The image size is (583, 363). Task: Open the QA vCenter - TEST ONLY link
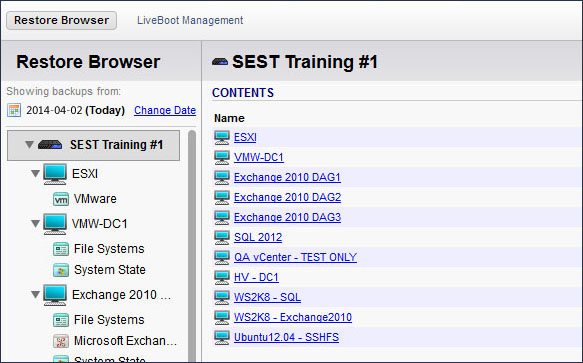point(295,257)
